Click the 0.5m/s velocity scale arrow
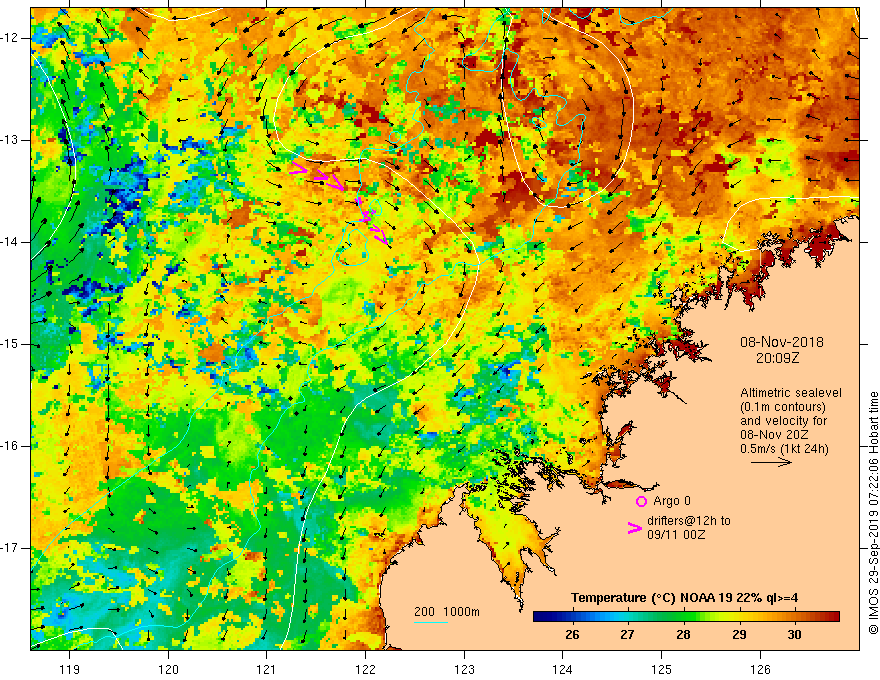Image resolution: width=880 pixels, height=680 pixels. 771,462
